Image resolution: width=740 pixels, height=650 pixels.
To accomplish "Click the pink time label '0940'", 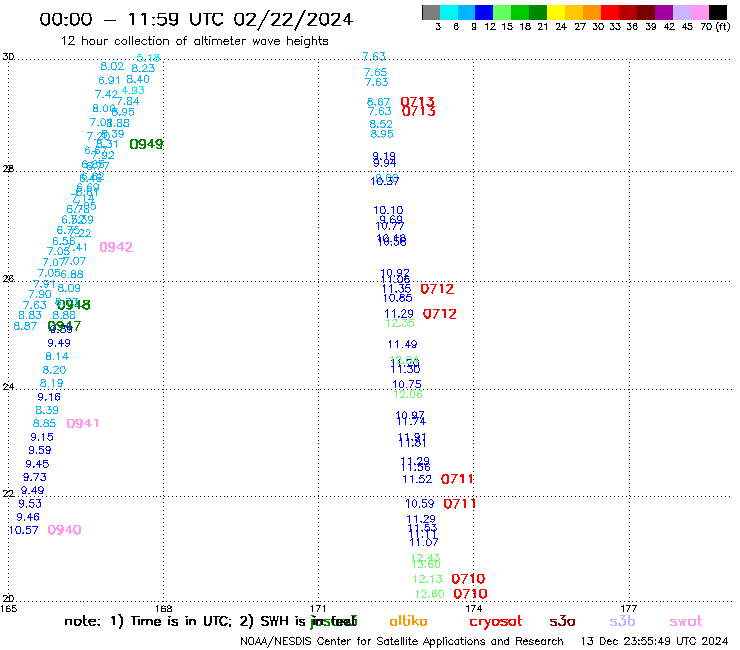I will 64,530.
